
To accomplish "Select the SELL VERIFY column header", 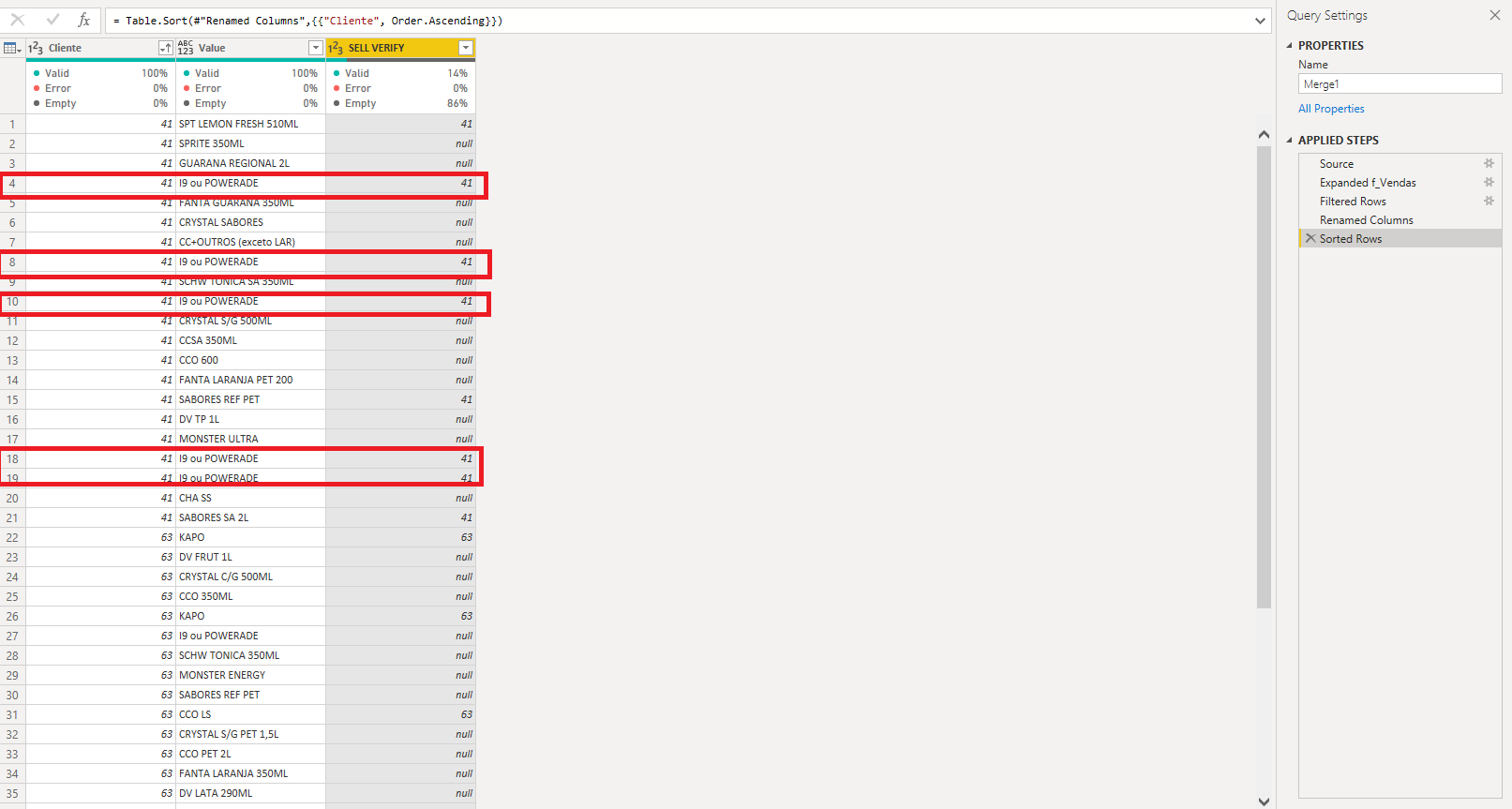I will (x=400, y=48).
